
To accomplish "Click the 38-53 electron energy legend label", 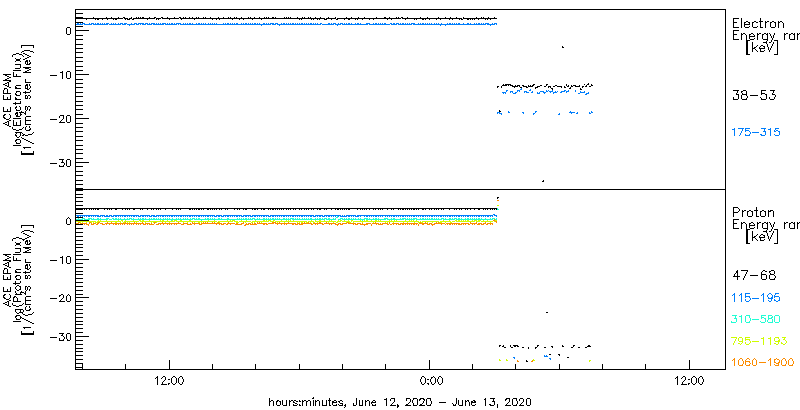I will tap(754, 95).
